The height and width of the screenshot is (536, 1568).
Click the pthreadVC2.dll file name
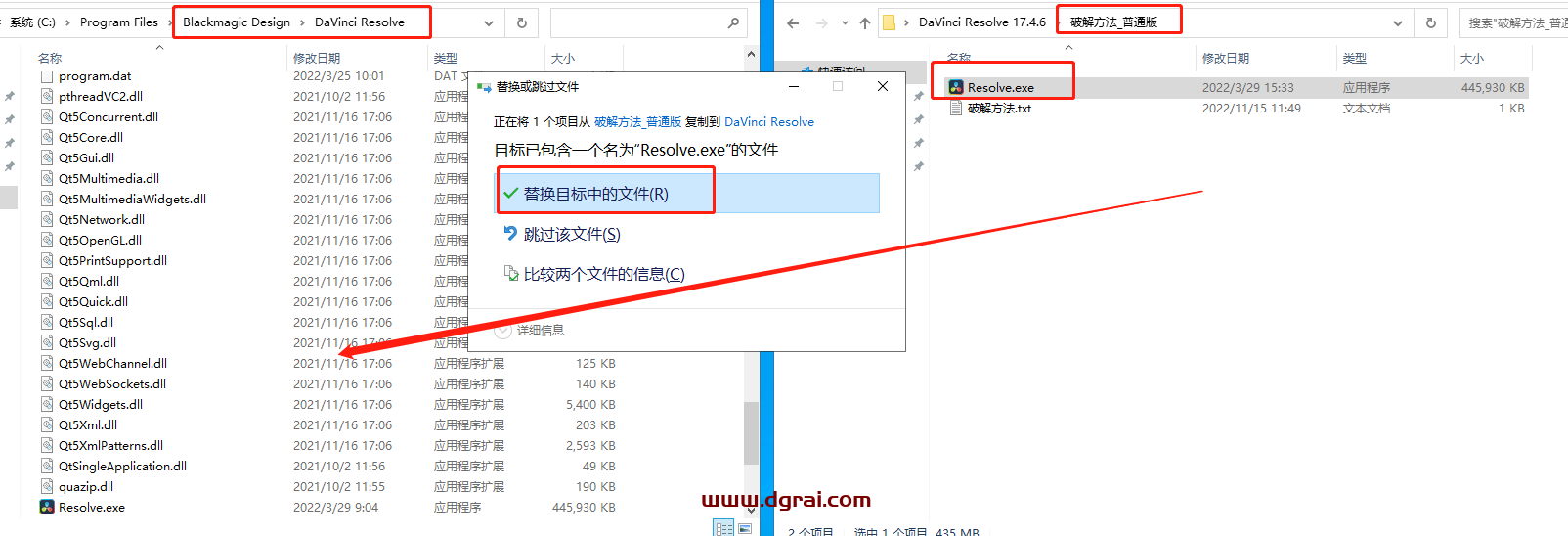click(101, 96)
